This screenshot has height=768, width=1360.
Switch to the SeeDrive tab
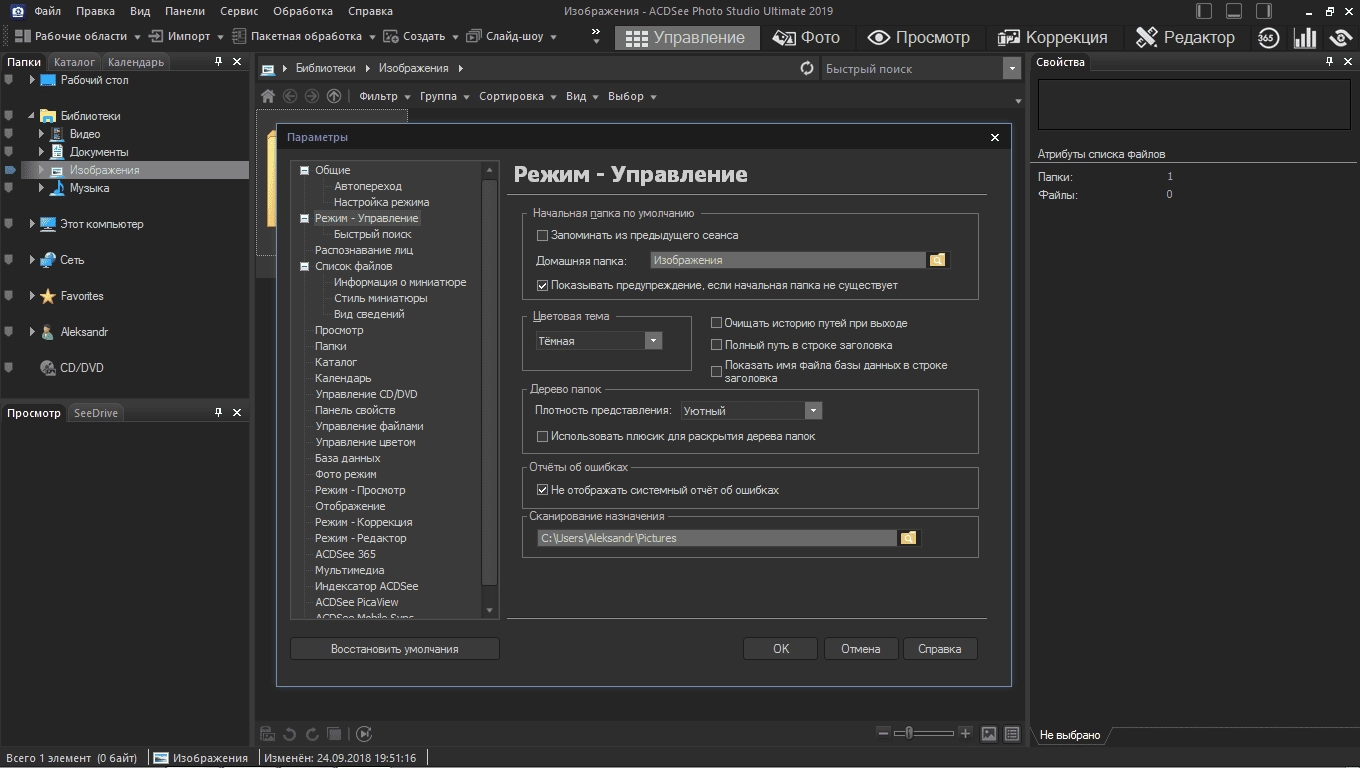tap(96, 413)
